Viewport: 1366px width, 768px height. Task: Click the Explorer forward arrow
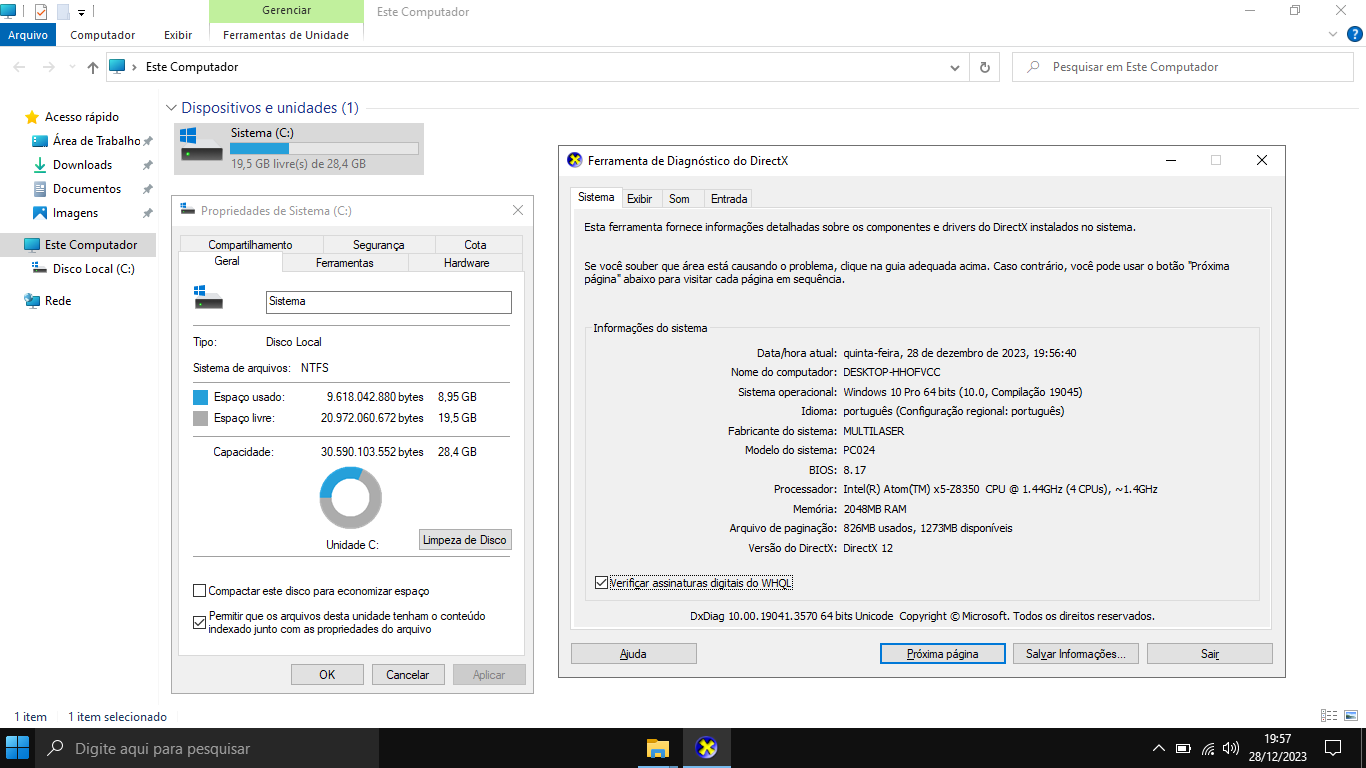[49, 67]
